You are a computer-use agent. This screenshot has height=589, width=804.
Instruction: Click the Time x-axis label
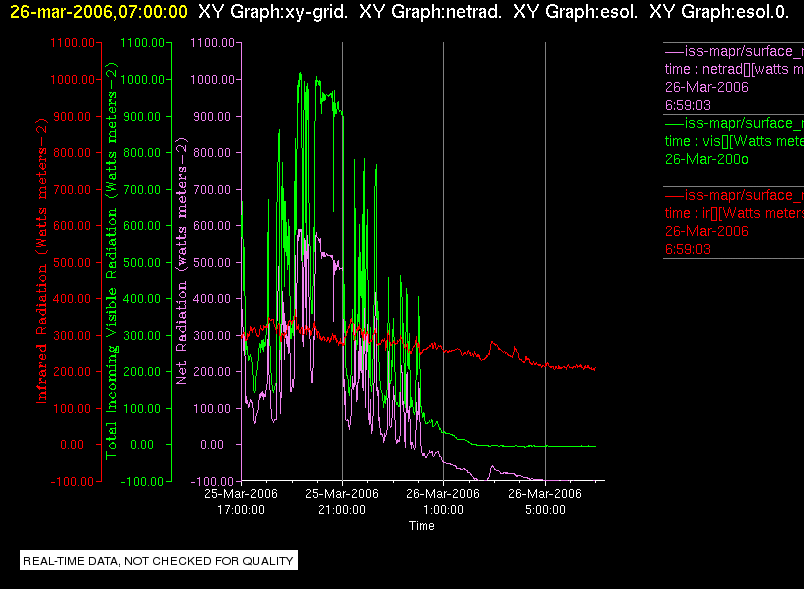pos(421,525)
